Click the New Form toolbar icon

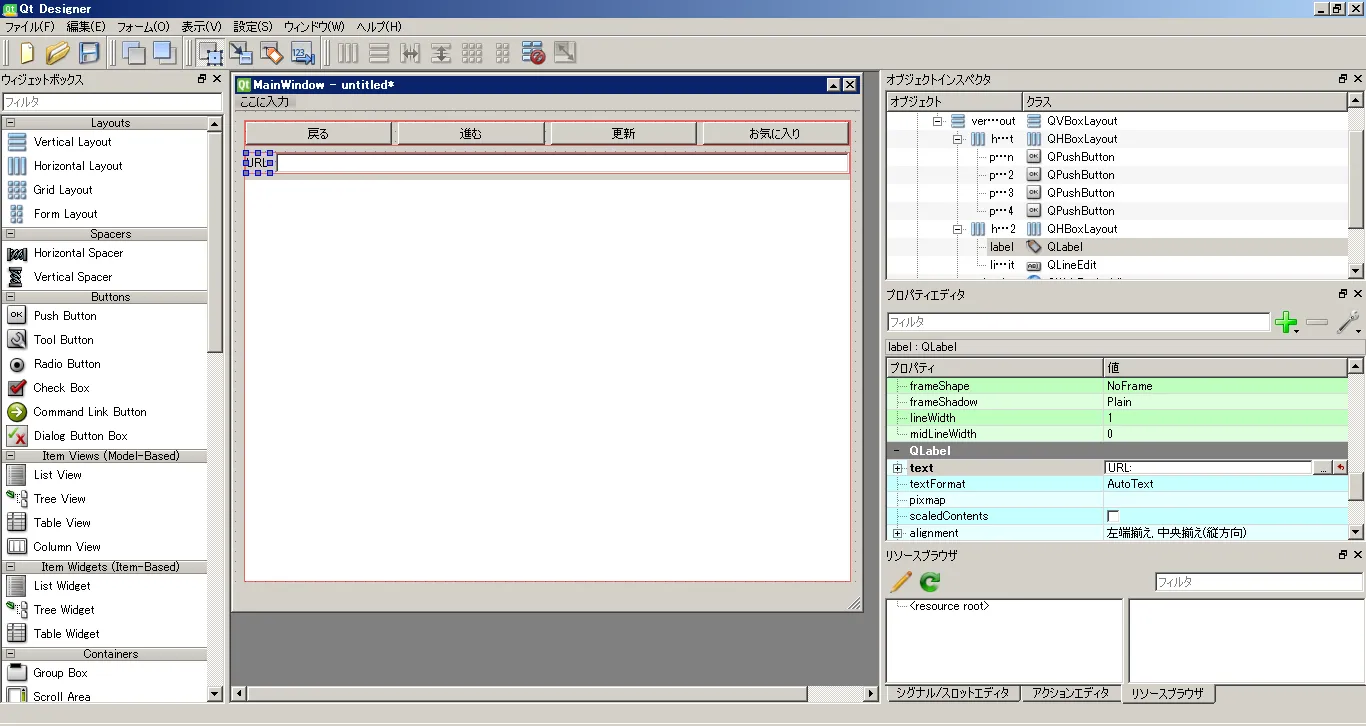[x=27, y=53]
